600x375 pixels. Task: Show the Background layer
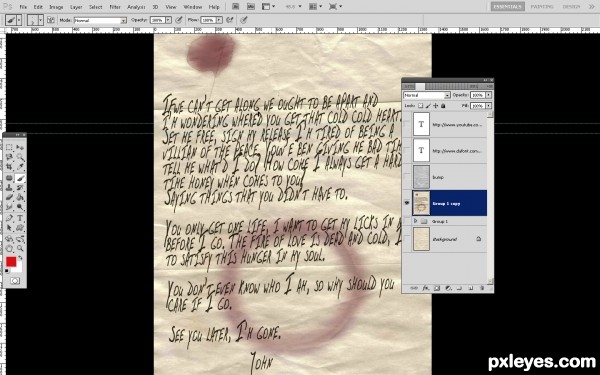pos(407,239)
